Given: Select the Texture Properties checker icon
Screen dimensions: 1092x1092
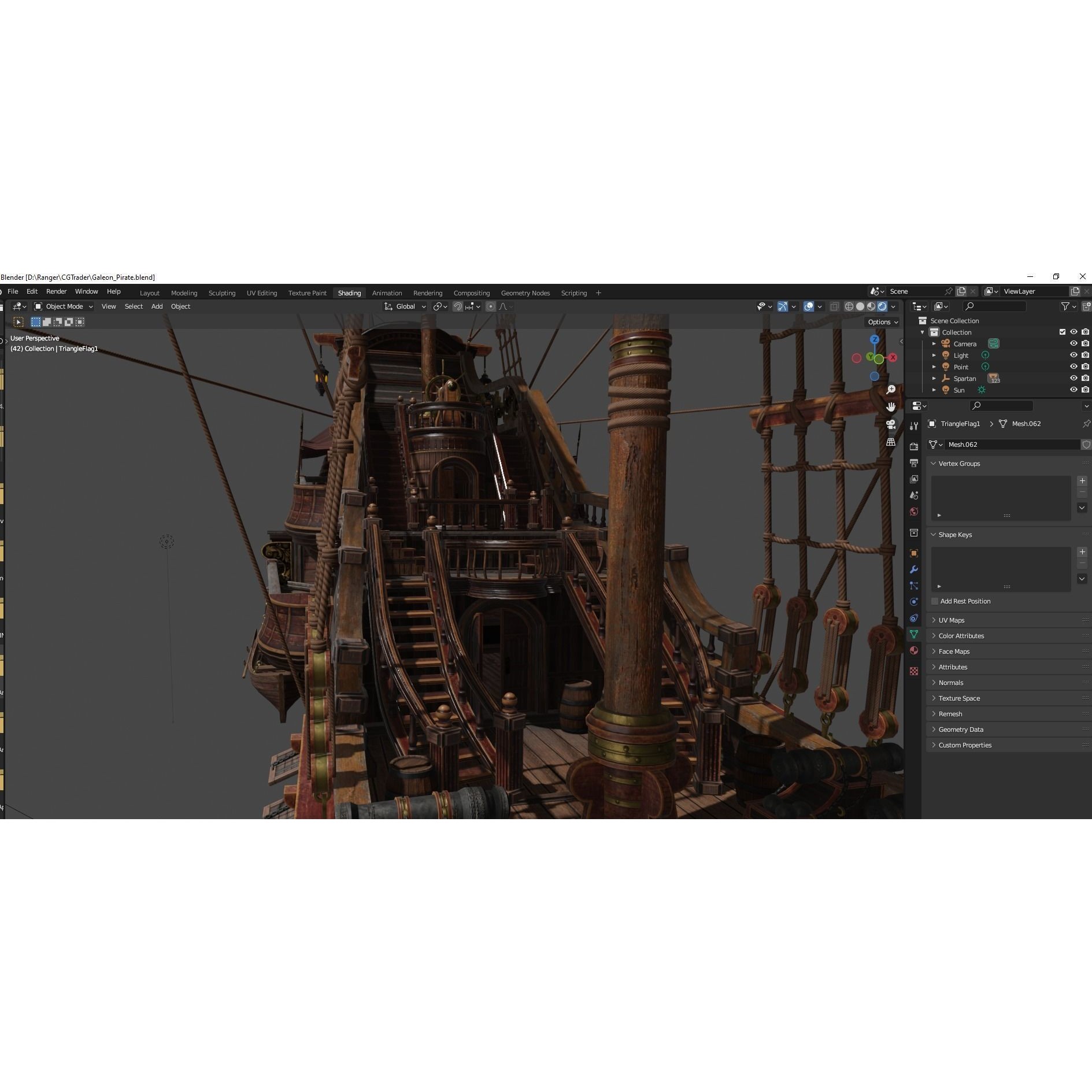Looking at the screenshot, I should (x=914, y=671).
